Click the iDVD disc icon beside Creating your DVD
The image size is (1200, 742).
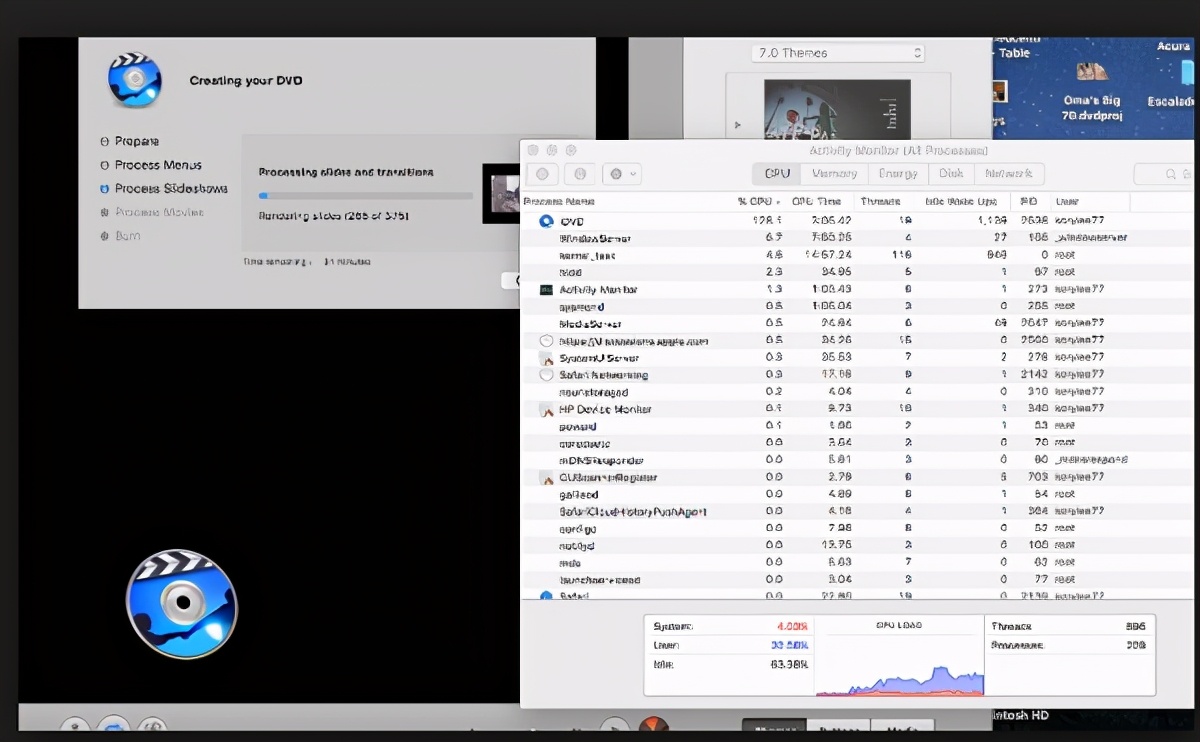click(134, 80)
